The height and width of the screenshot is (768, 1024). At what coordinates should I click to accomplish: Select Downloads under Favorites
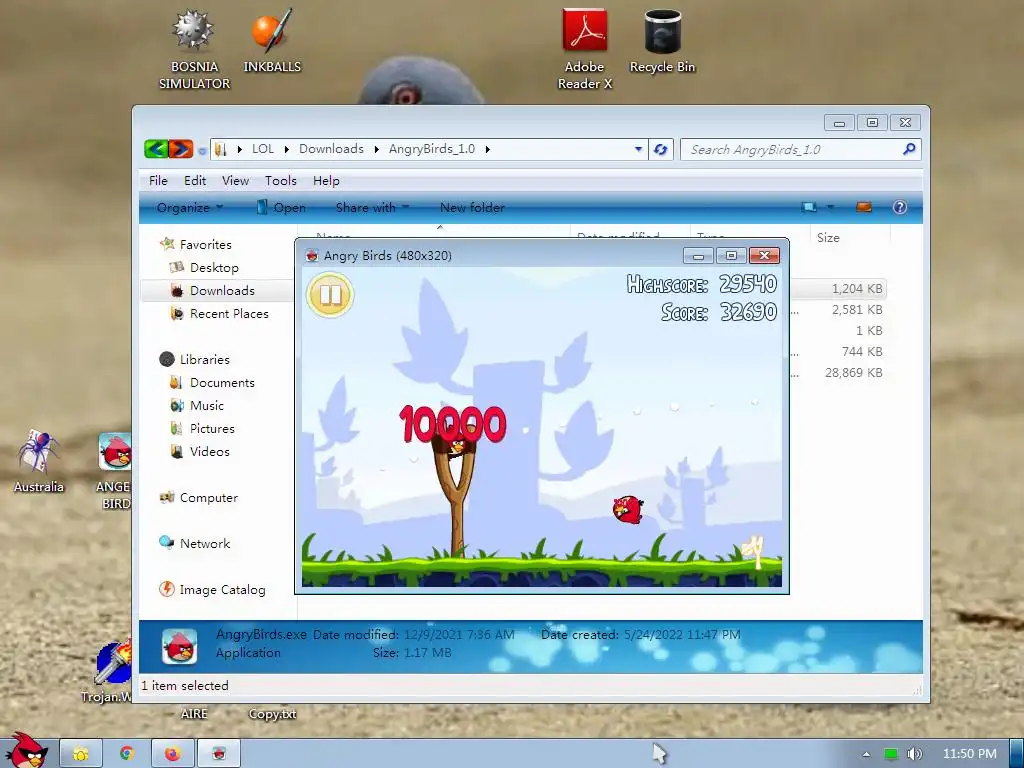point(222,291)
